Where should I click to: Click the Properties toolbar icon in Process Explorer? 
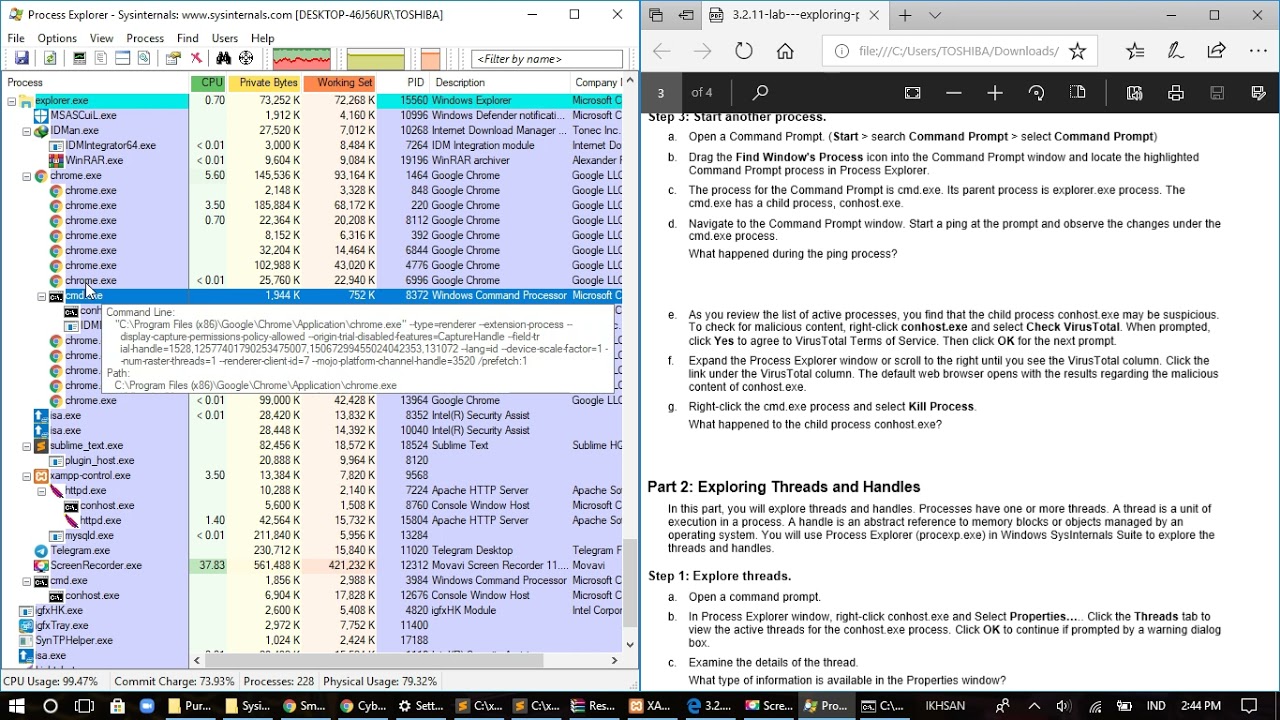(174, 59)
